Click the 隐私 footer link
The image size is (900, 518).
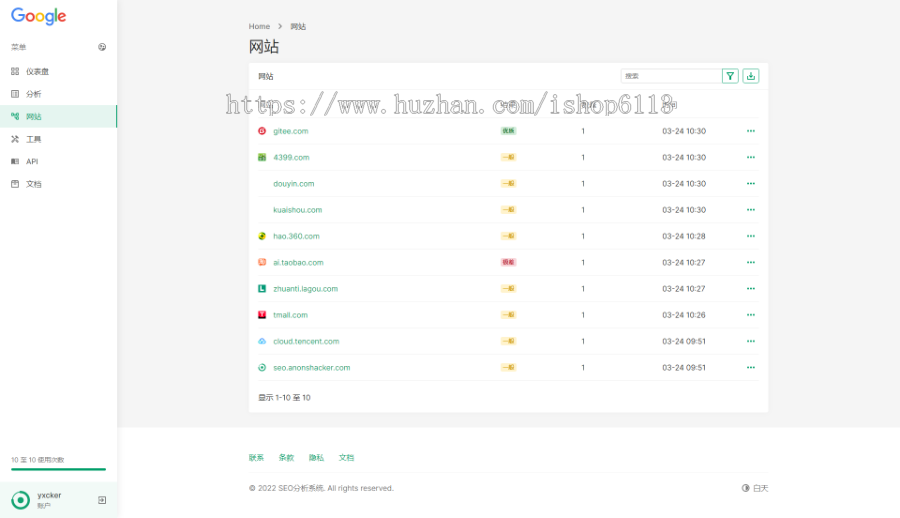tap(316, 458)
